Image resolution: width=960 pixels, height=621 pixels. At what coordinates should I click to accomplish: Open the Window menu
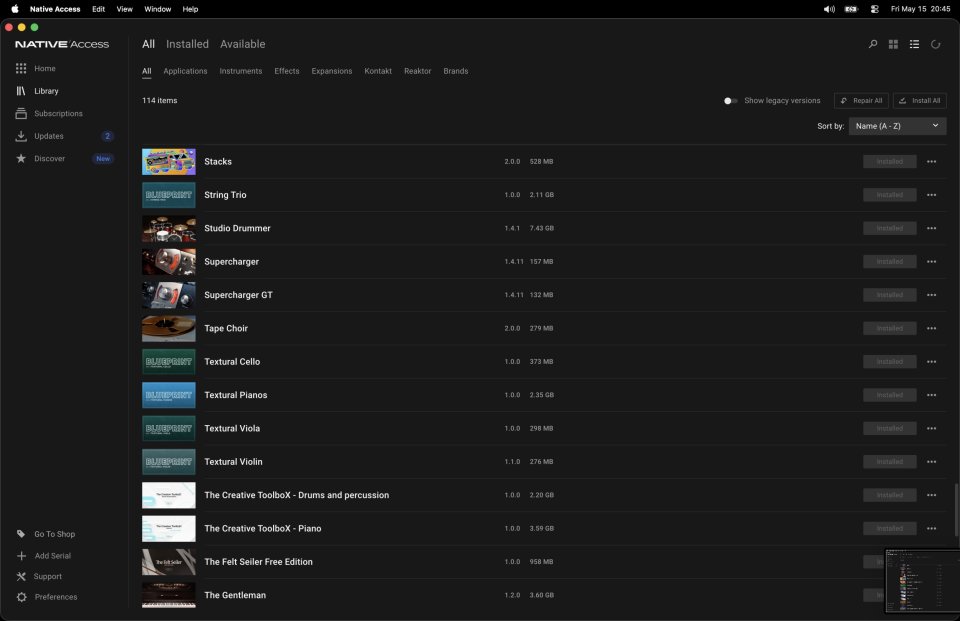[x=157, y=9]
